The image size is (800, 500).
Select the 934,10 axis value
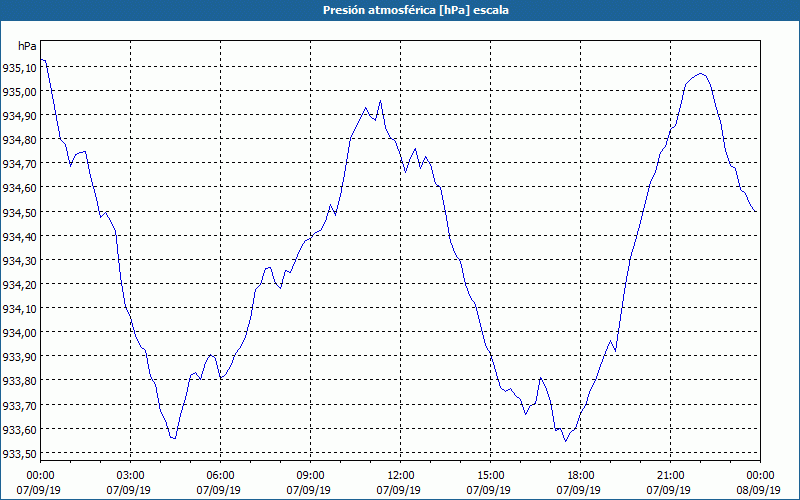click(x=19, y=309)
